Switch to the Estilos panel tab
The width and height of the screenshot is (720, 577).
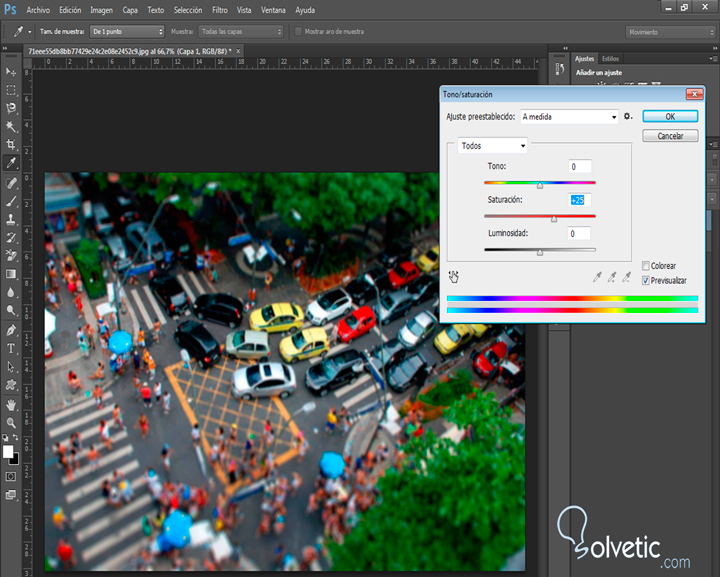[610, 59]
